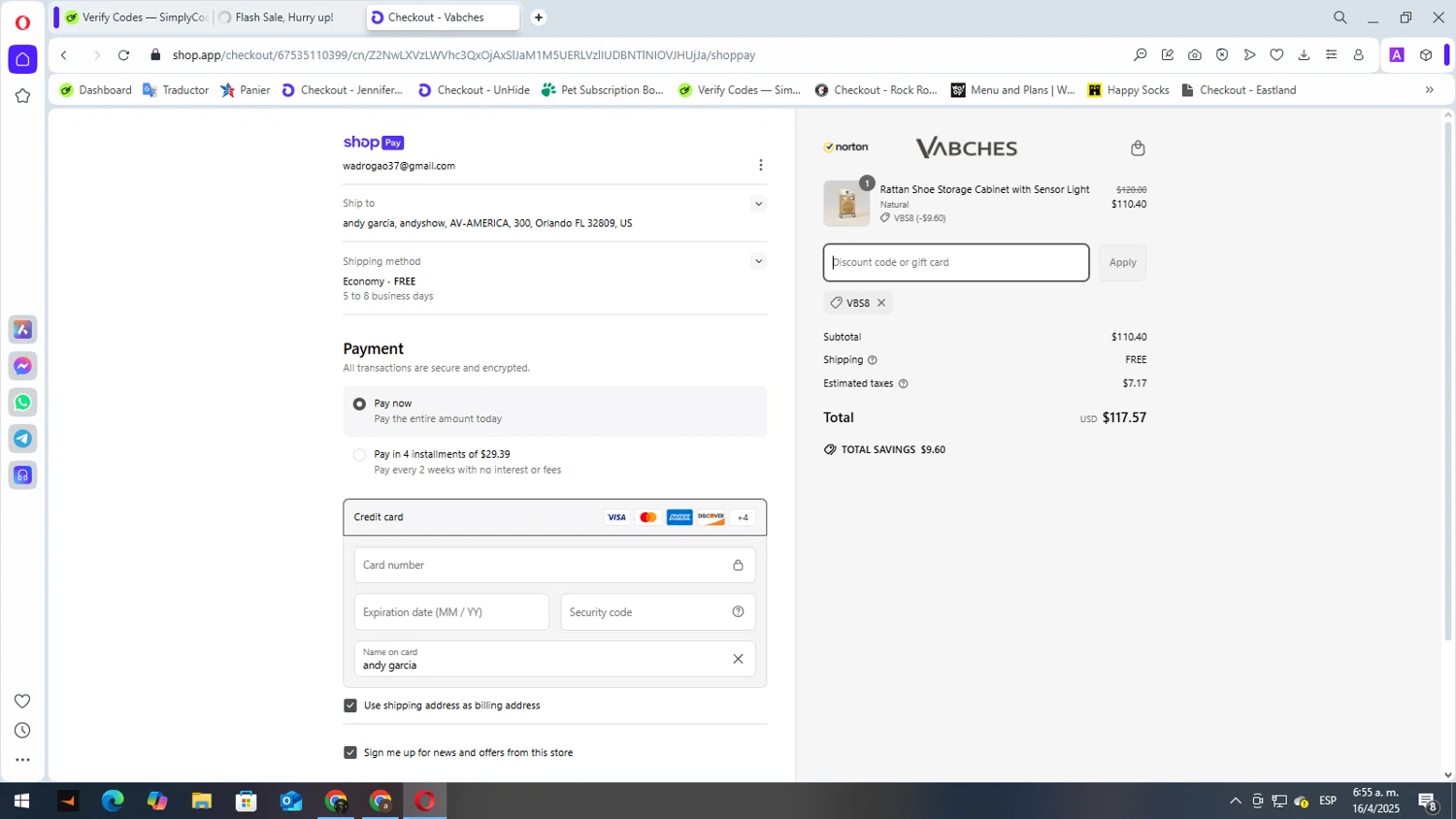Open File Explorer from taskbar

tap(202, 801)
